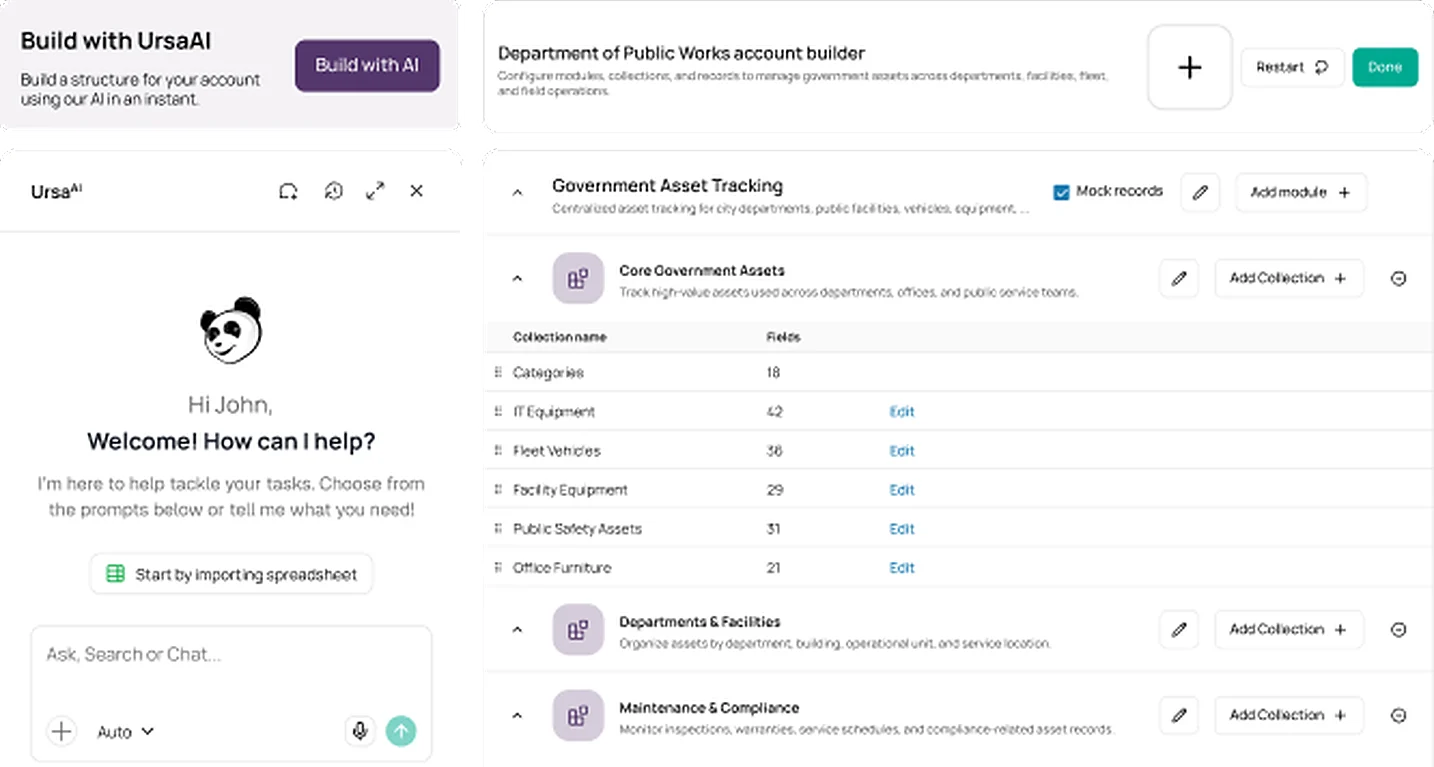
Task: Restart the account builder
Action: 1292,67
